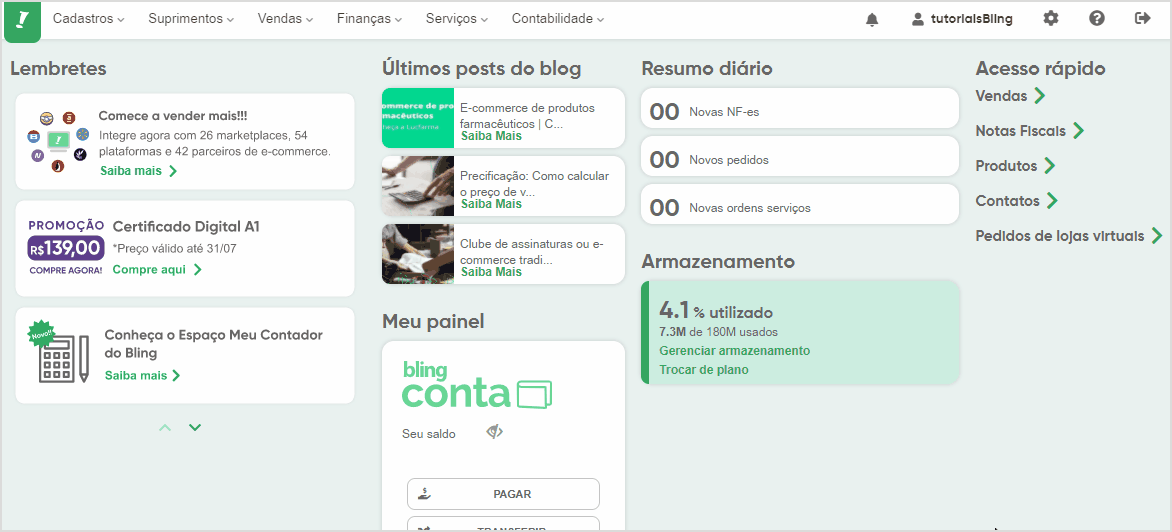Click the Clube de assinaturas blog thumbnail
The width and height of the screenshot is (1172, 532).
pyautogui.click(x=418, y=254)
